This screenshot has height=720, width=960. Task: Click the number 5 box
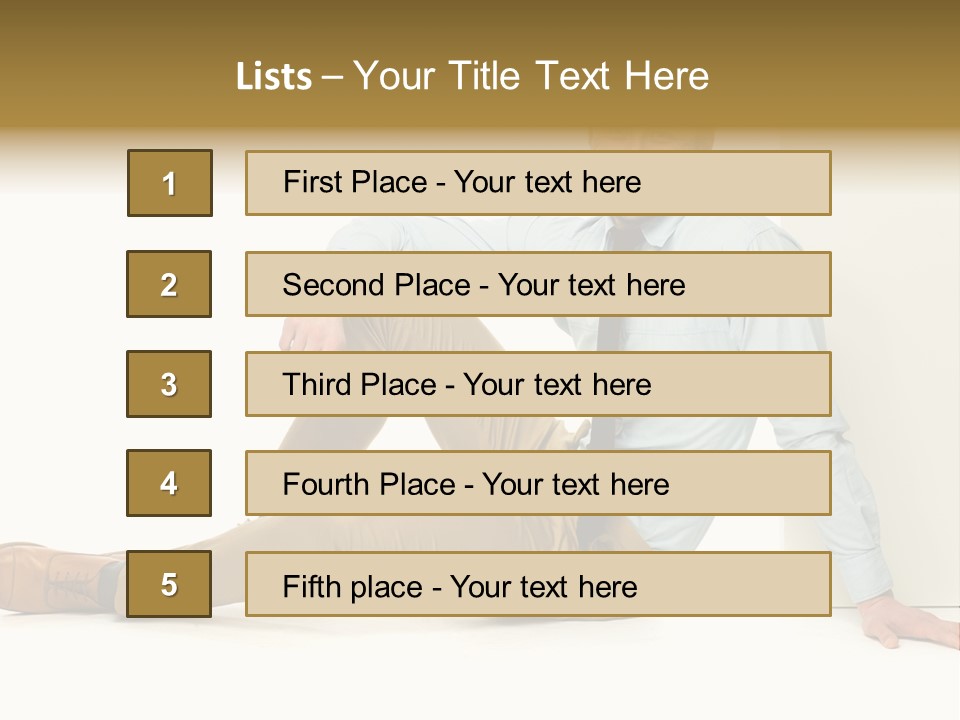click(x=169, y=584)
